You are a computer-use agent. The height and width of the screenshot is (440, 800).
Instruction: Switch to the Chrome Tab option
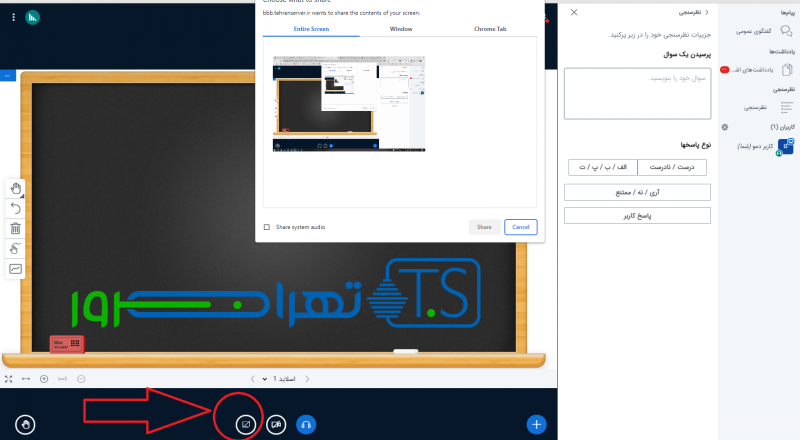point(490,29)
